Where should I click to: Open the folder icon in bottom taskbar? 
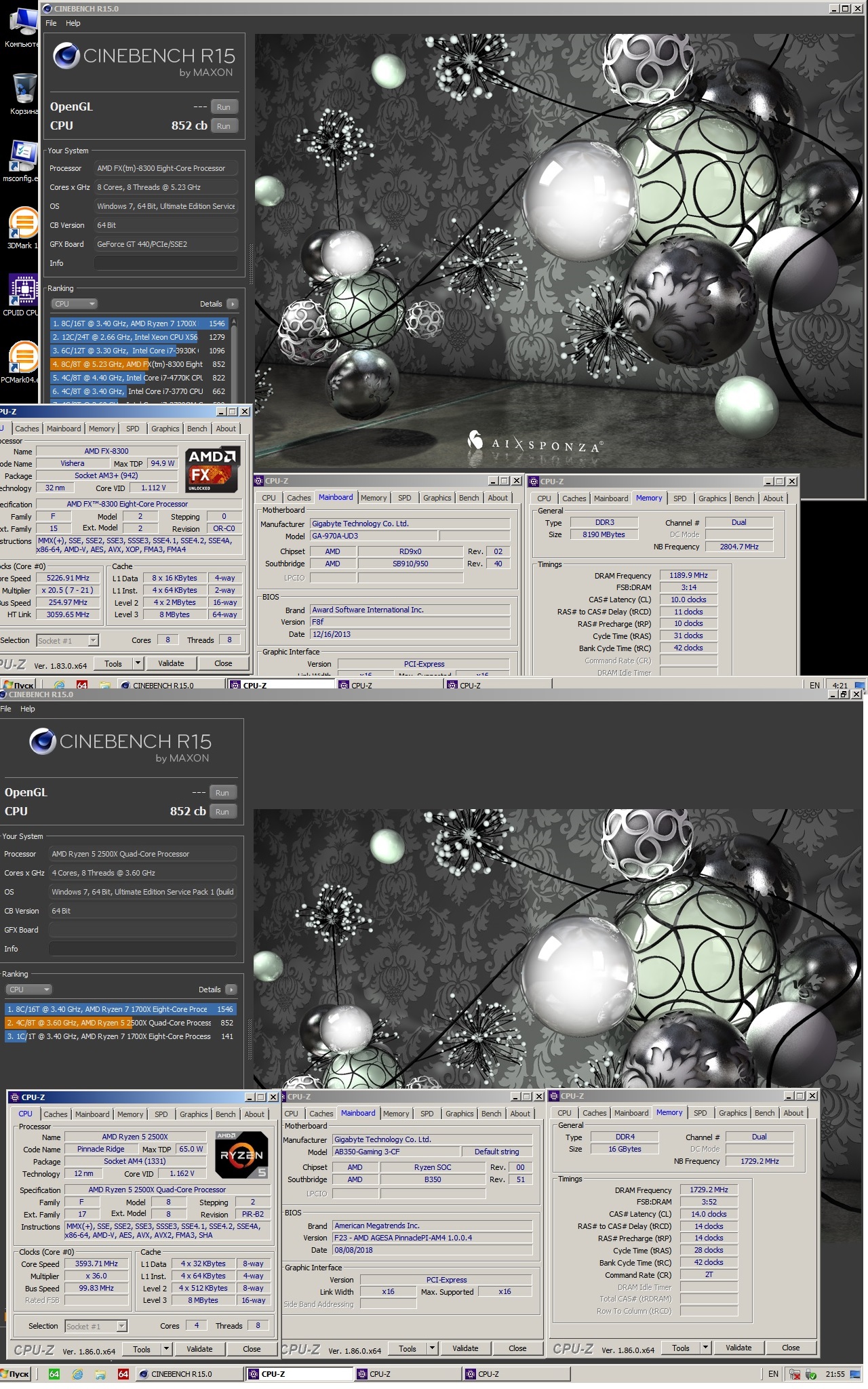100,1374
